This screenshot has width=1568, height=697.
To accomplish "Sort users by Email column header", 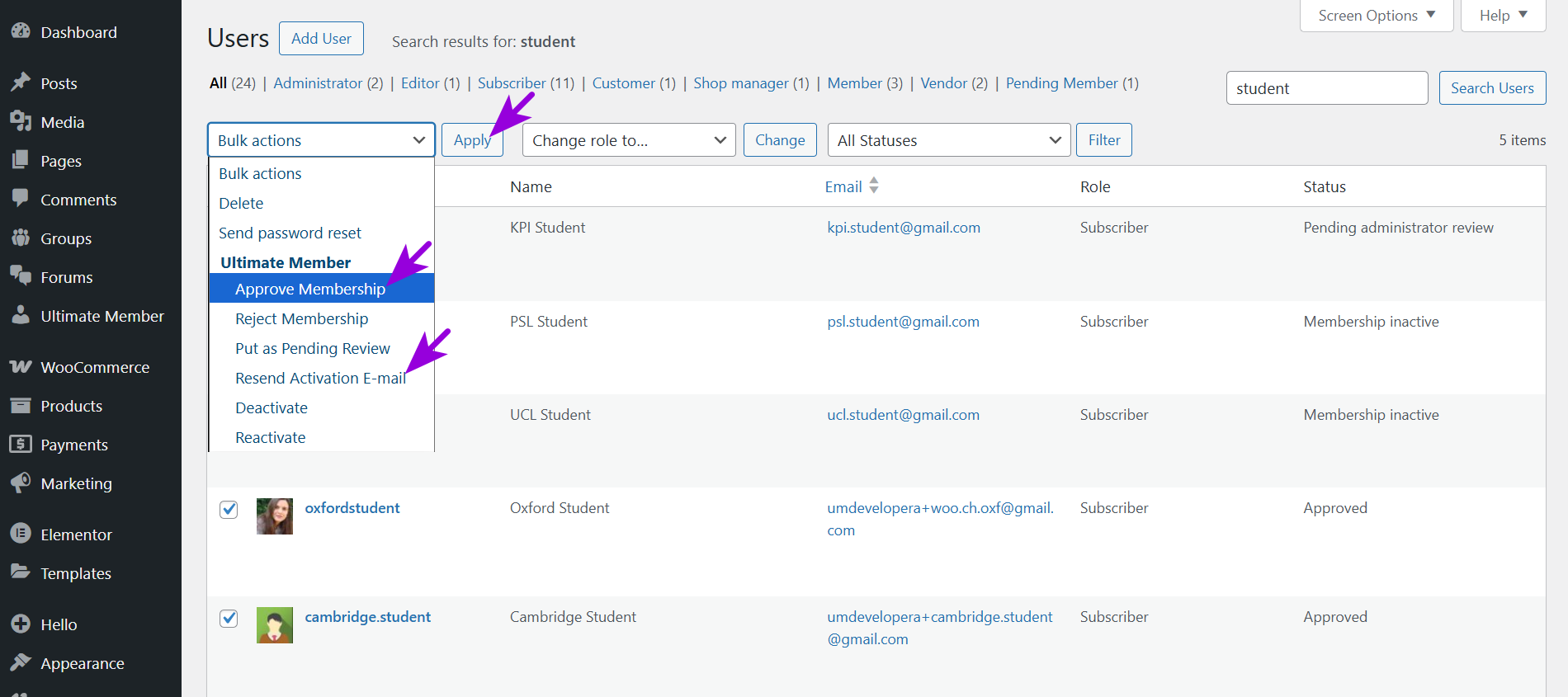I will coord(843,187).
